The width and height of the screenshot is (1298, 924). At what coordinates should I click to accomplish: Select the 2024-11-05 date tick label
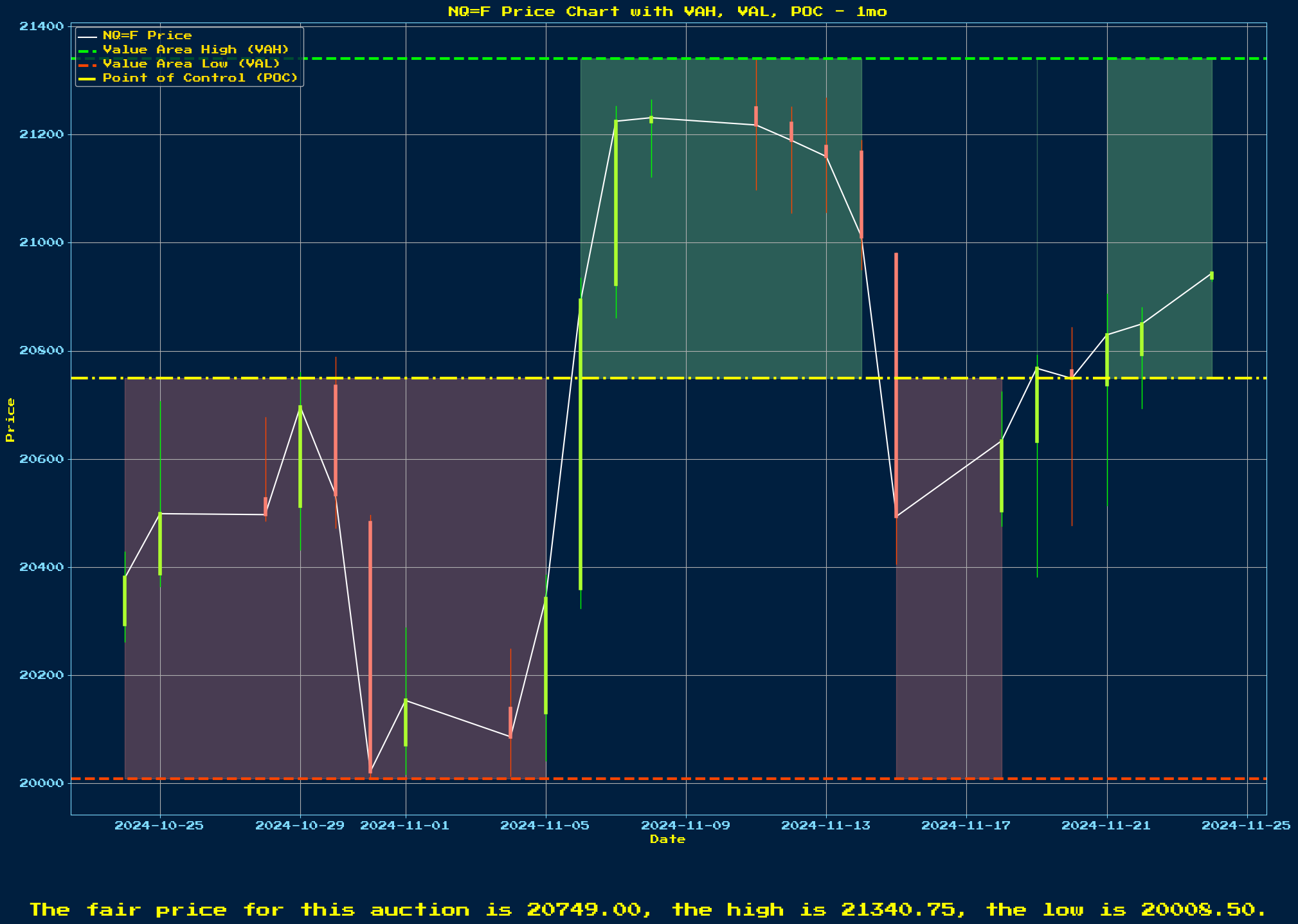(545, 826)
